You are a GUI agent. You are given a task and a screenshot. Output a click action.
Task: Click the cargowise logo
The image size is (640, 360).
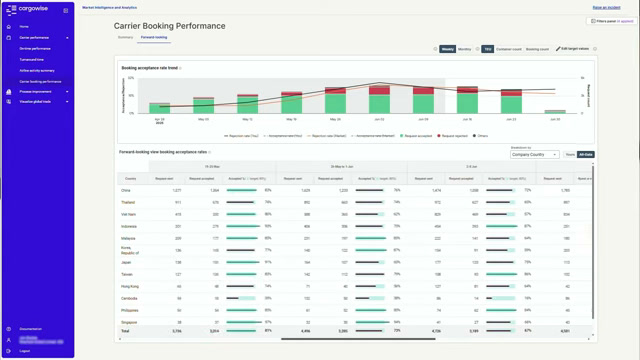pos(27,9)
